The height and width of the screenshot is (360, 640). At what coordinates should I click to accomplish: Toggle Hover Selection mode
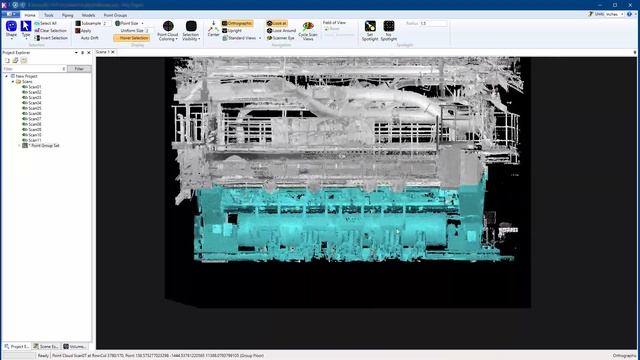[x=131, y=38]
